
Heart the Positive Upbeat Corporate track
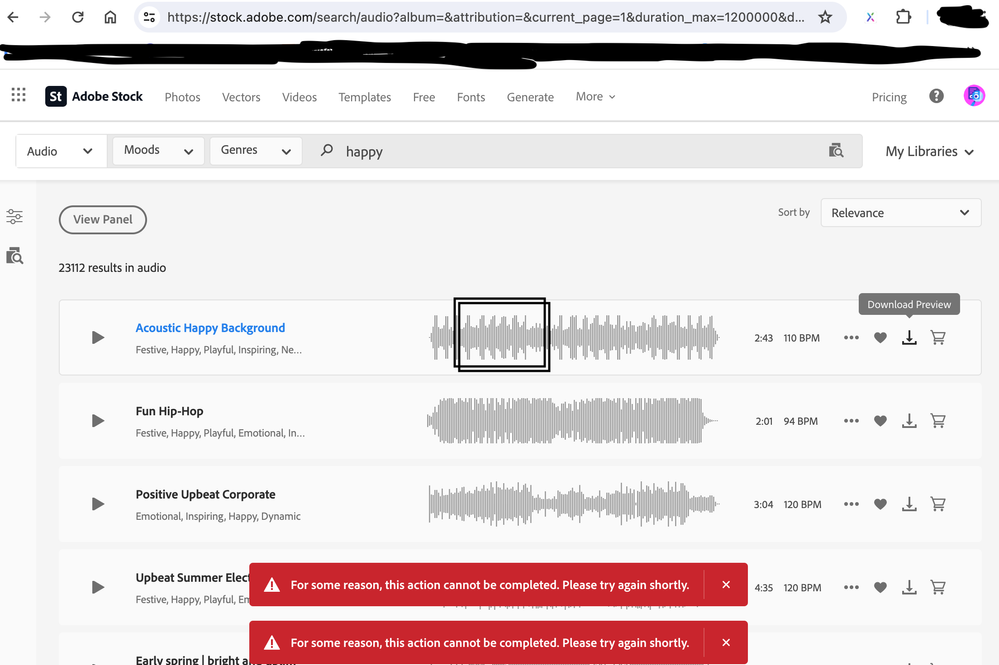tap(880, 505)
